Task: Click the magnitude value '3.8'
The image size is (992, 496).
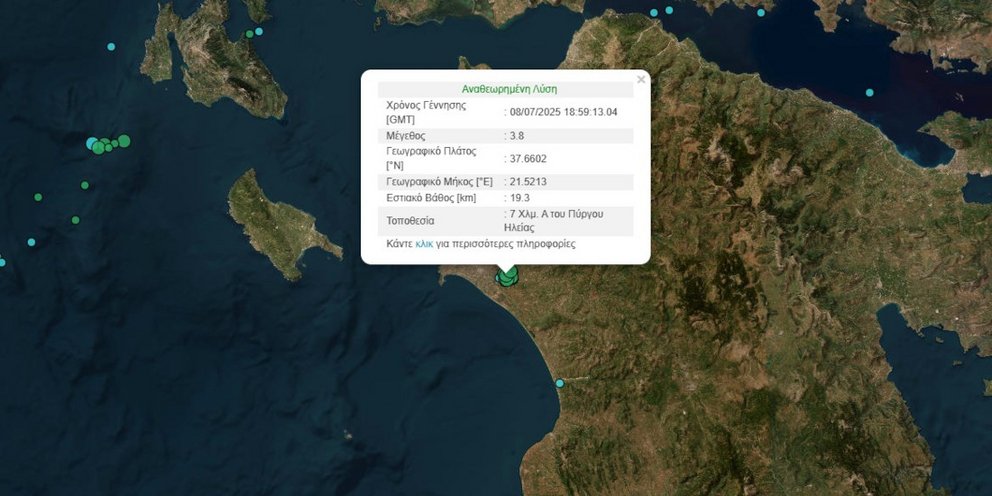Action: coord(518,135)
